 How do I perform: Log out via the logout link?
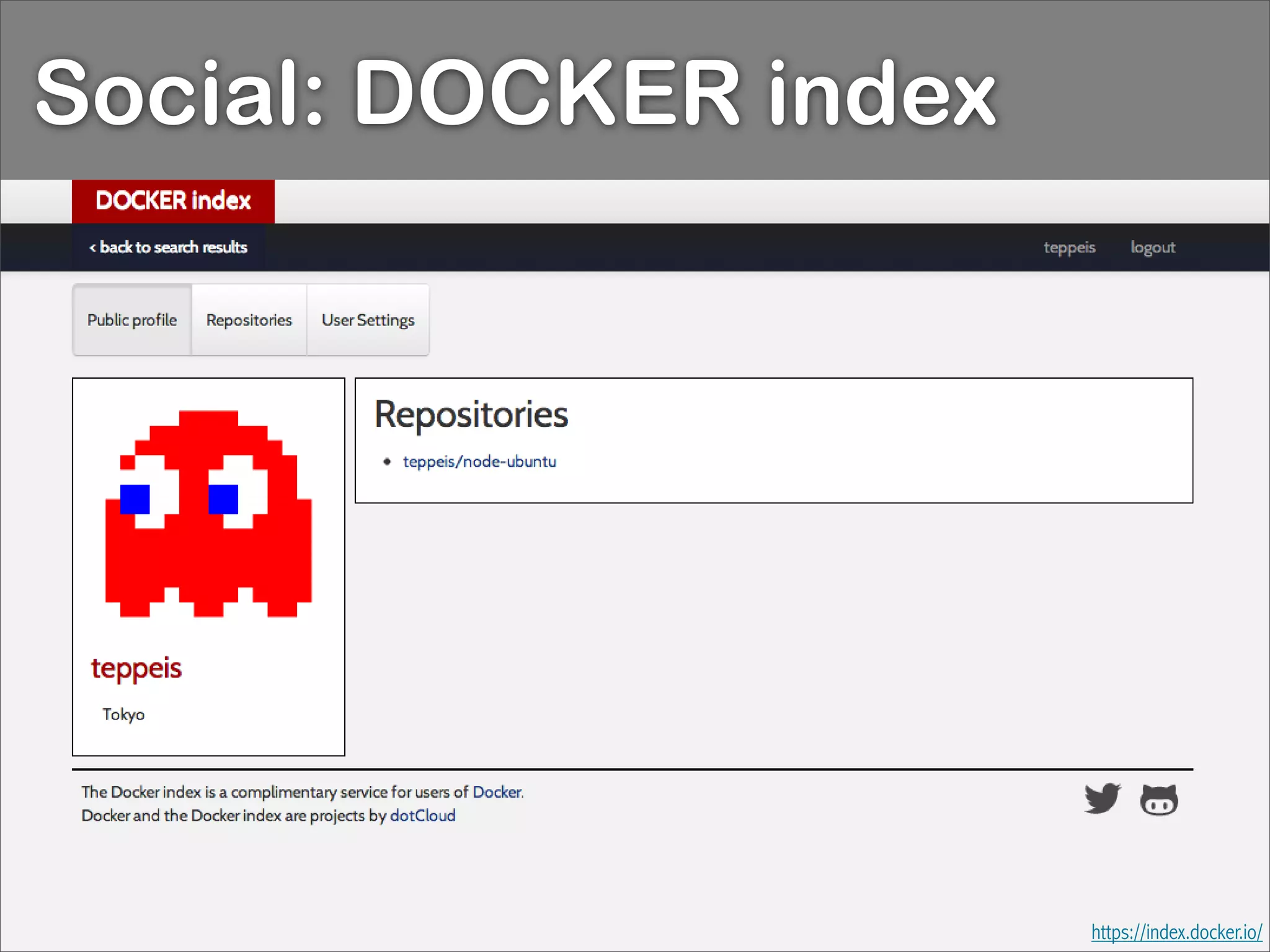pos(1153,247)
